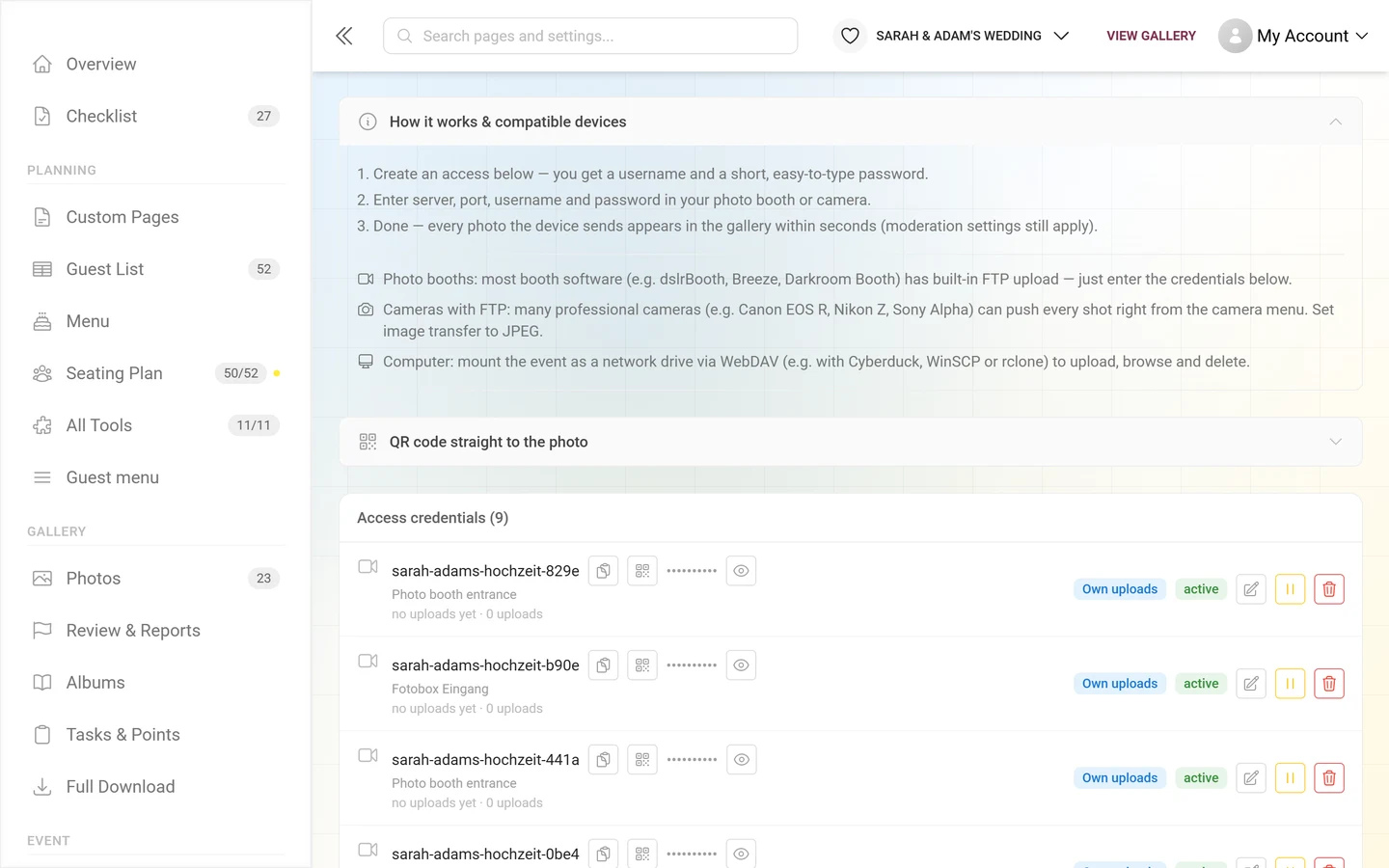Focus the Search pages and settings field

click(x=590, y=36)
